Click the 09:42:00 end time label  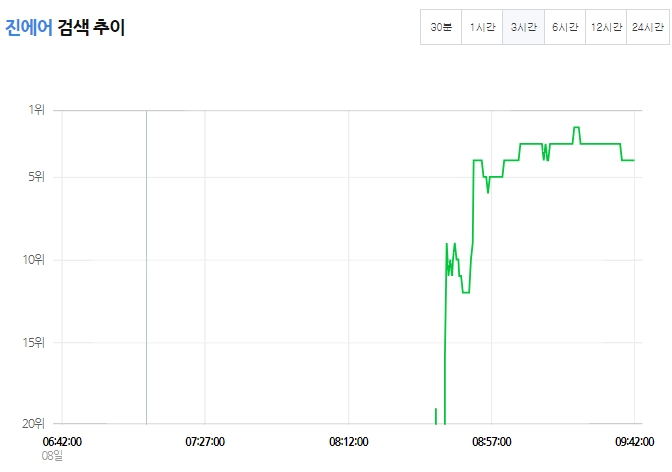click(x=635, y=442)
